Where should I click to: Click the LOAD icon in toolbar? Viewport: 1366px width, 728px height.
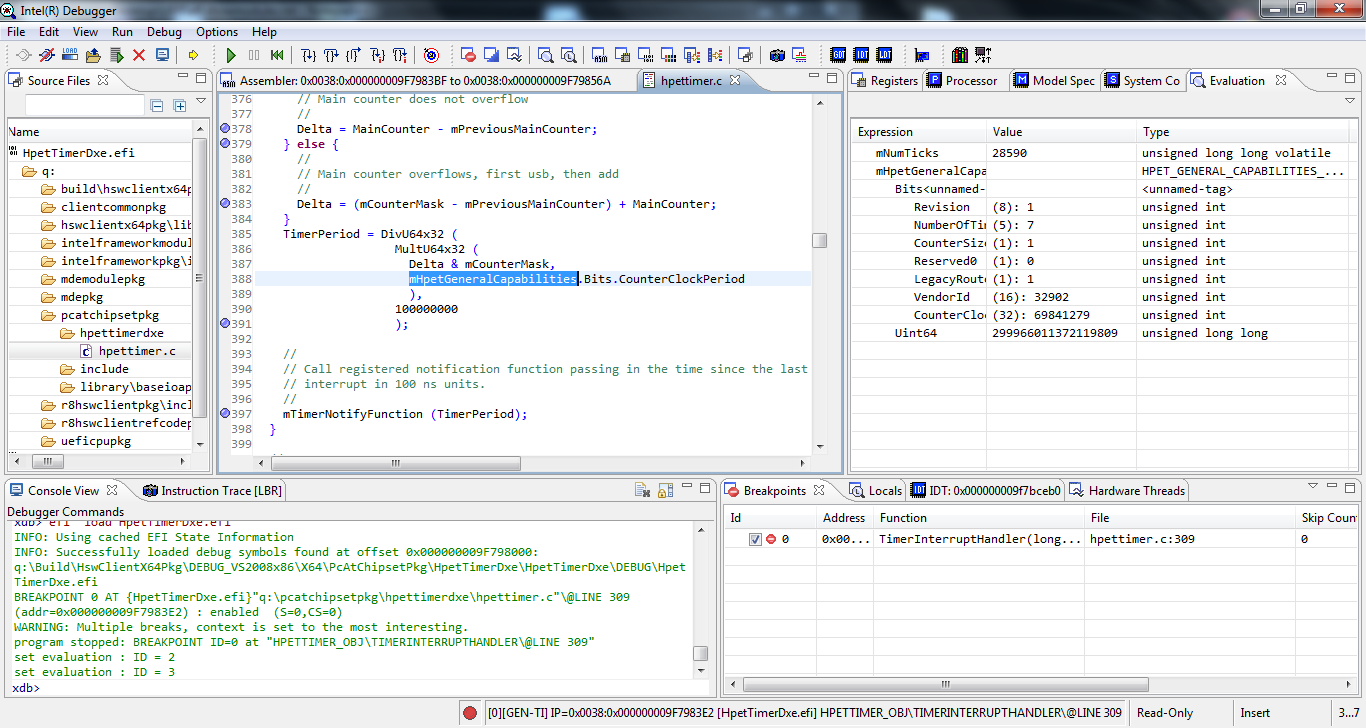pyautogui.click(x=71, y=55)
